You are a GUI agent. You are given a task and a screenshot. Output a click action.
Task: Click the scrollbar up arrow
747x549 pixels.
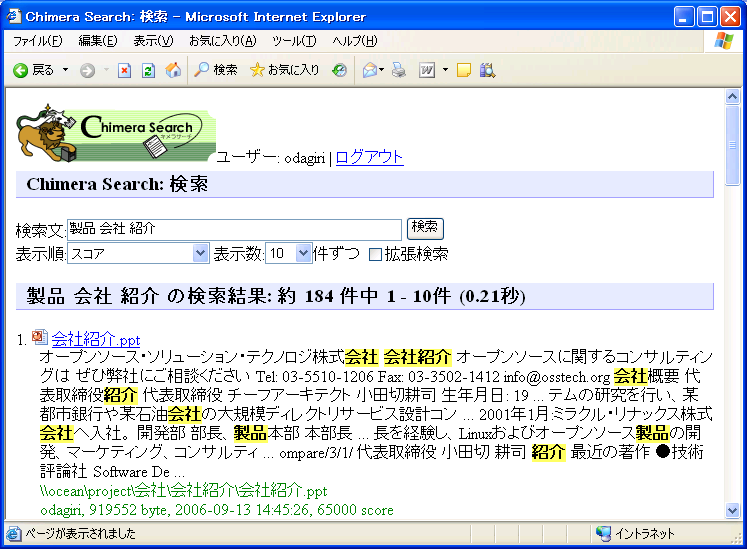[732, 97]
